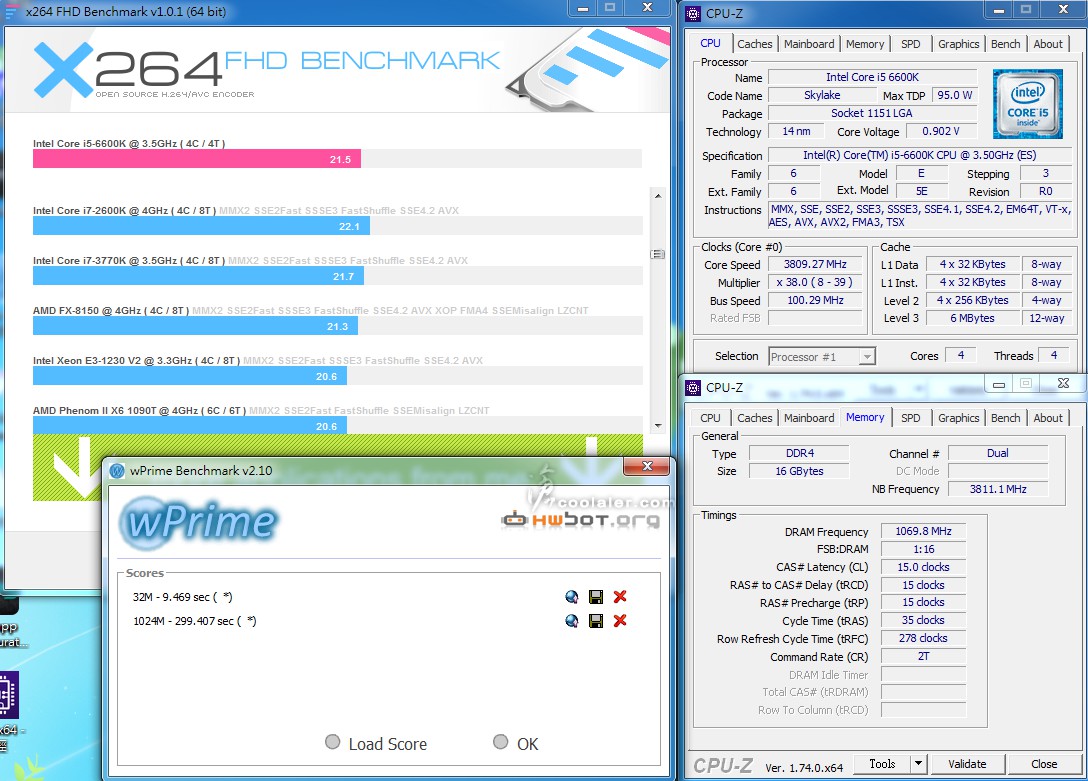Save the 32M score with the floppy icon

(x=595, y=597)
